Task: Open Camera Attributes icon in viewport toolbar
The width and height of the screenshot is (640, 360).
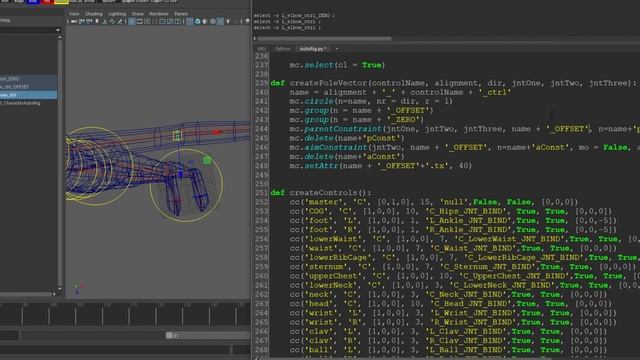Action: [89, 21]
